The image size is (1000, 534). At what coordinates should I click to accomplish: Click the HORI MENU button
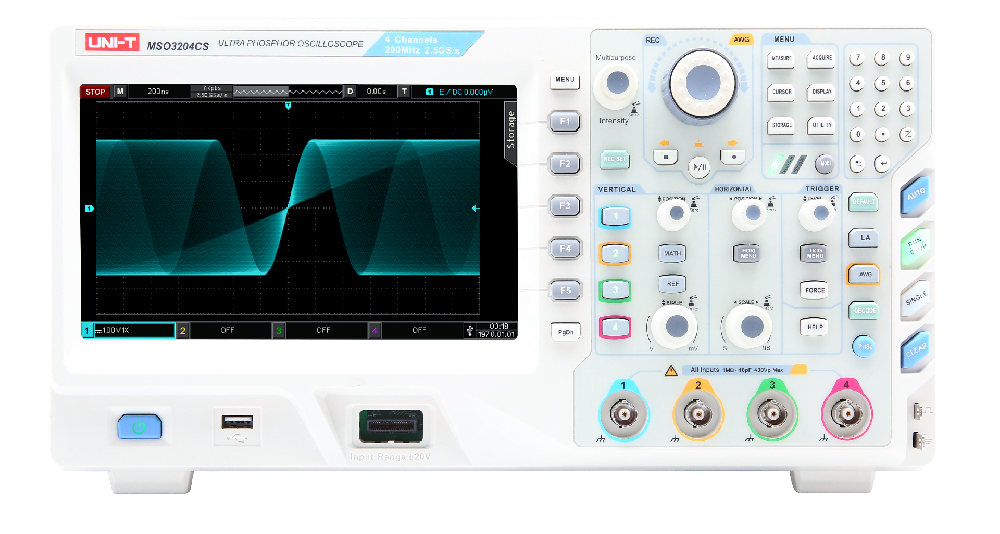[x=747, y=253]
